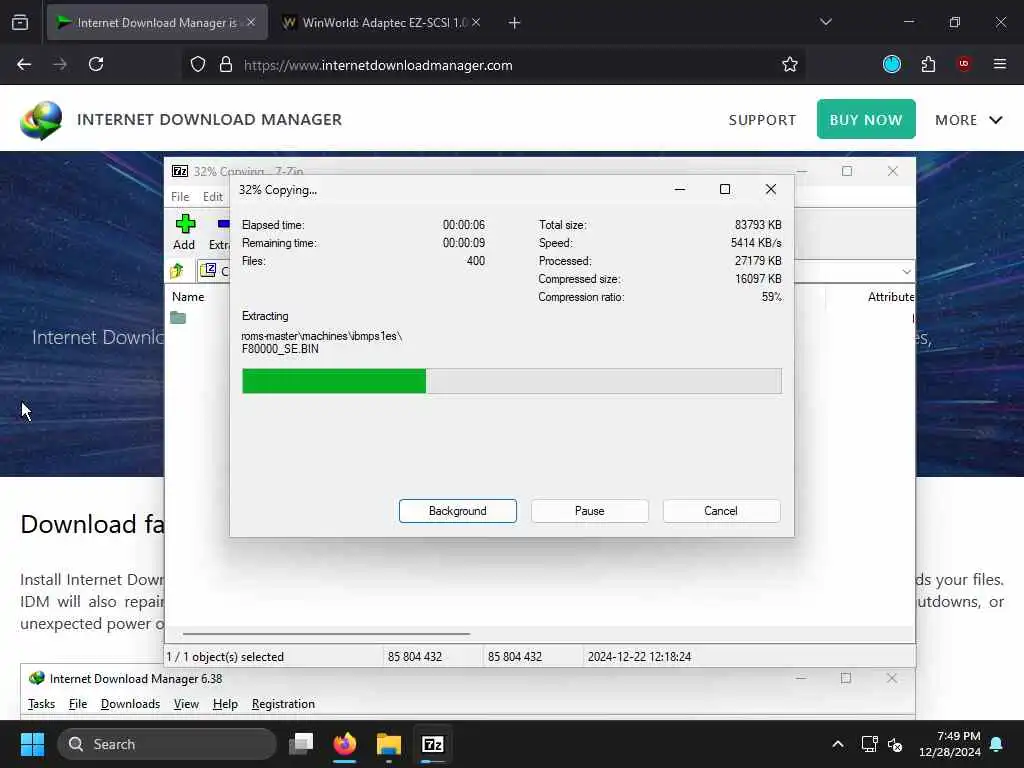Close the Internet Download Manager tab
Image resolution: width=1024 pixels, height=768 pixels.
(x=251, y=23)
